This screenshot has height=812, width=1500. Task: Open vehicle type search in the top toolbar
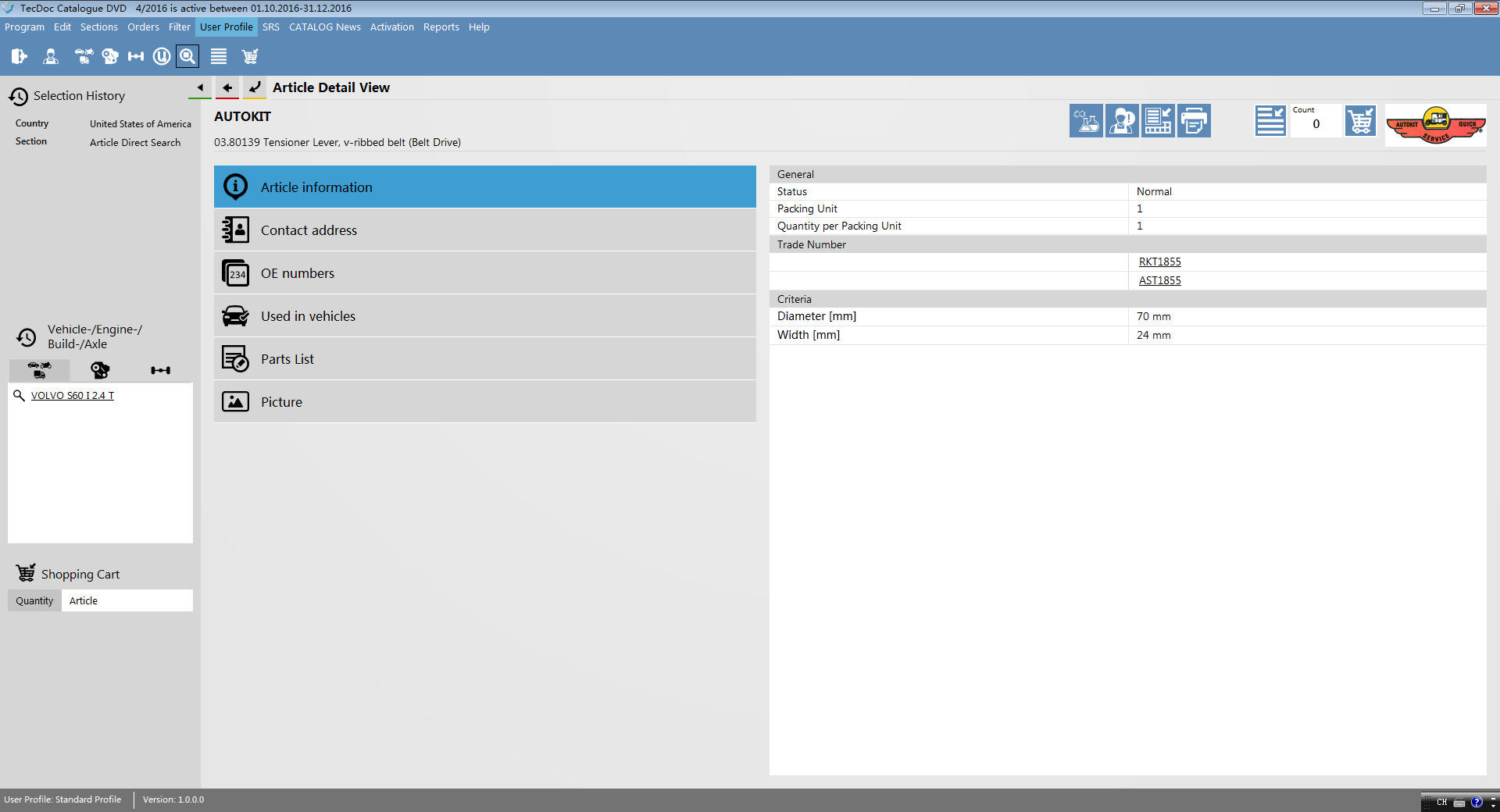84,56
